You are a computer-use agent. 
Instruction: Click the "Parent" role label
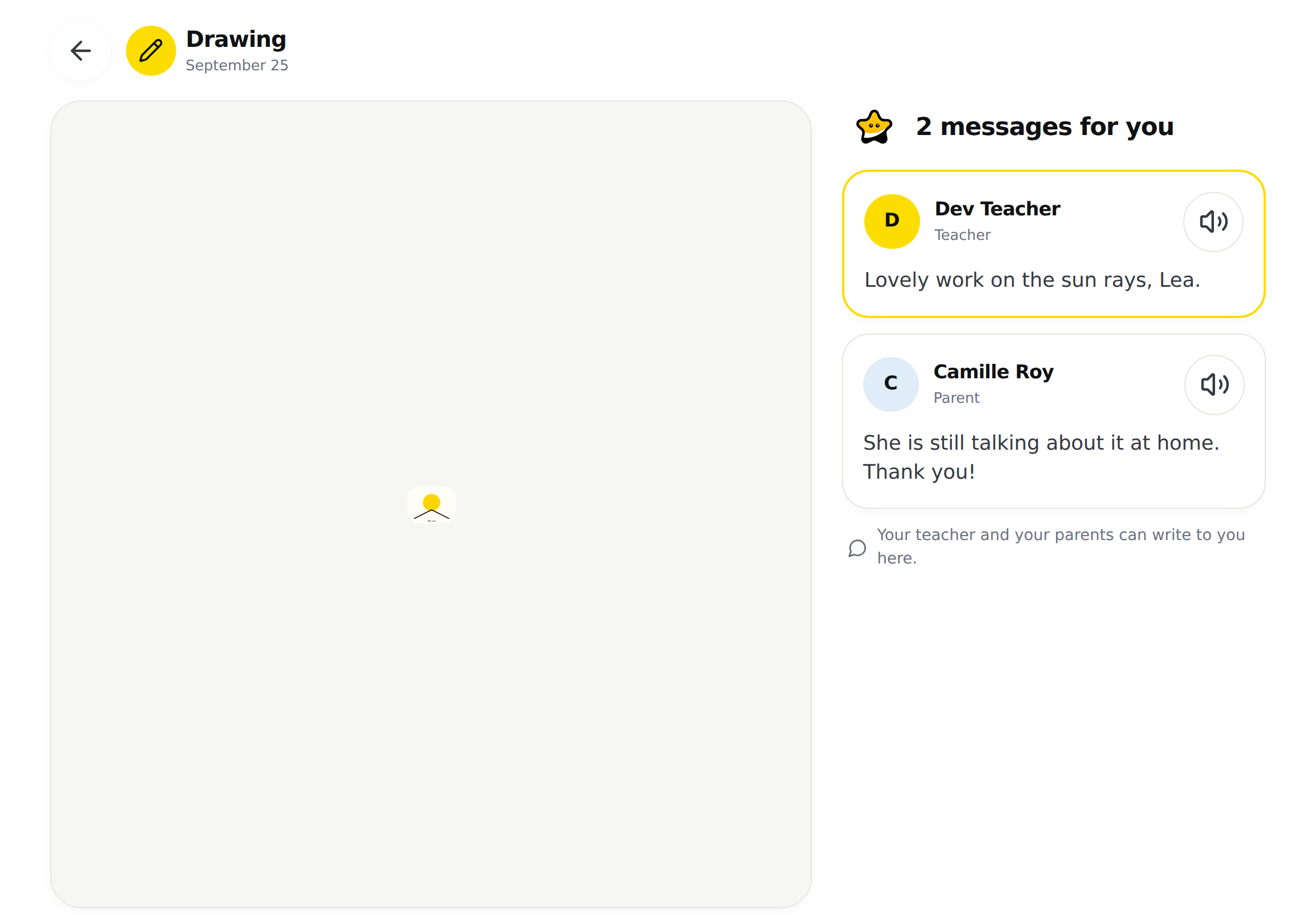[956, 398]
